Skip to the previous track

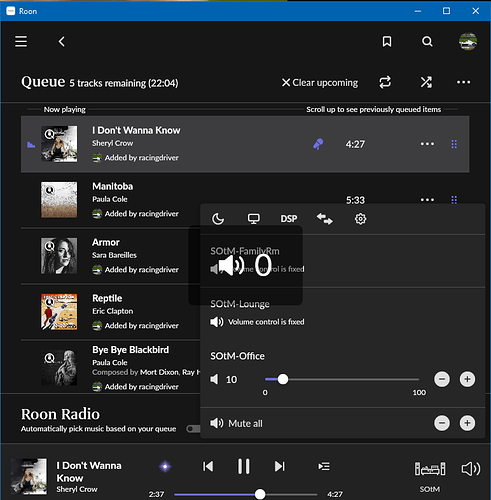(x=208, y=466)
